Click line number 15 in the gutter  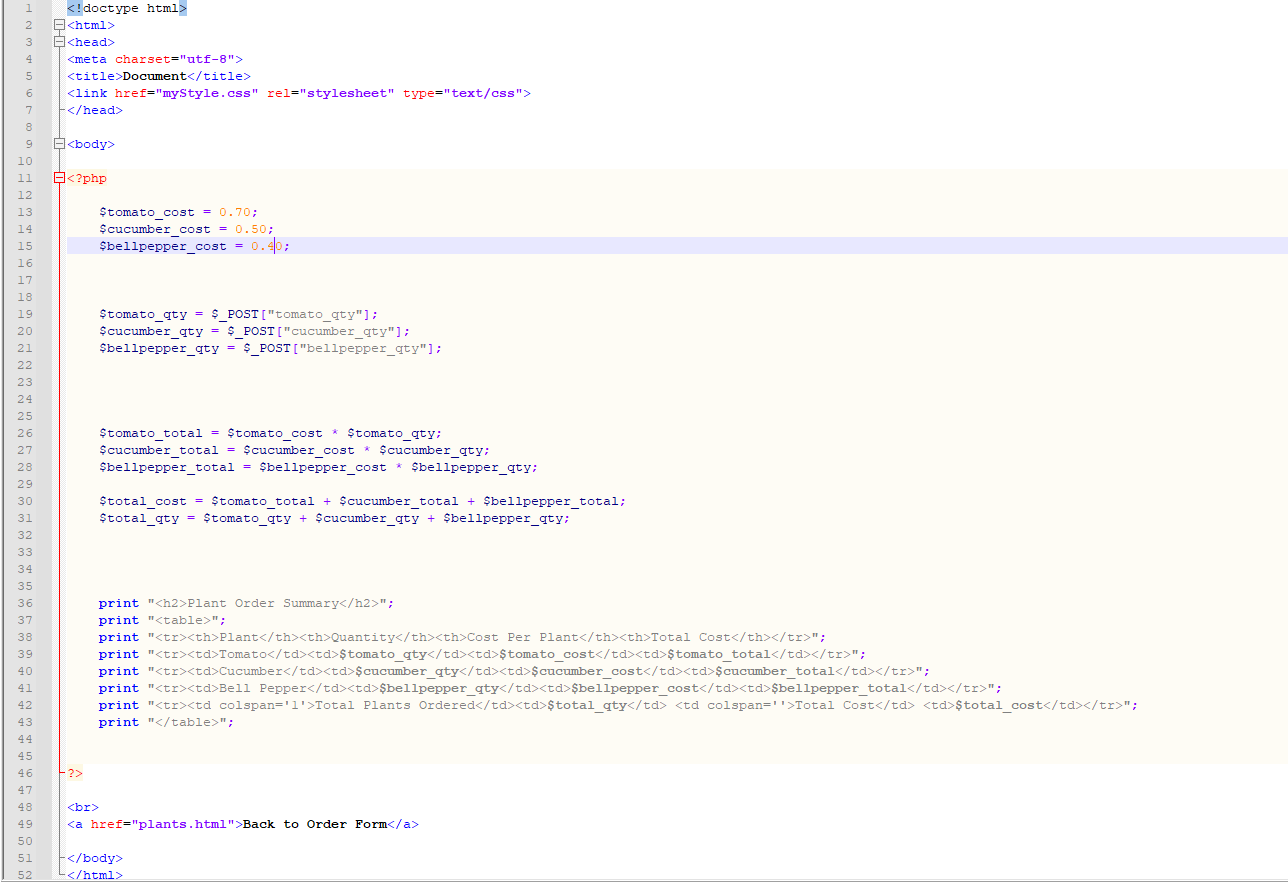pos(25,245)
